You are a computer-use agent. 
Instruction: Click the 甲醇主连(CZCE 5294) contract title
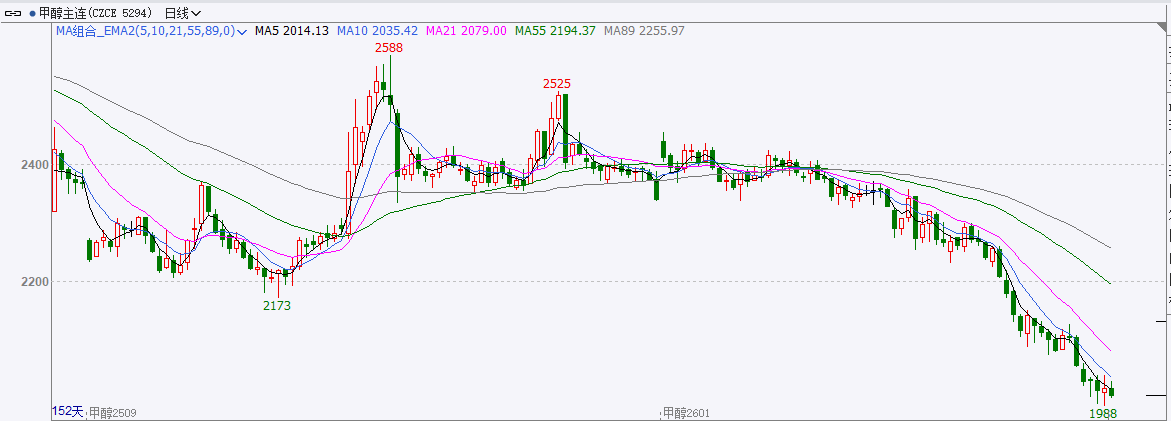click(97, 13)
